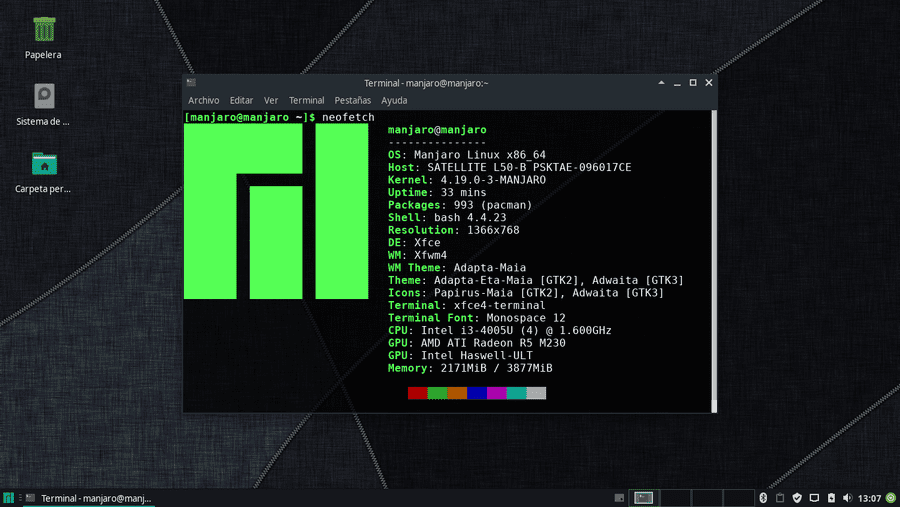Click the green color block in neofetch output
This screenshot has height=507, width=900.
(x=437, y=393)
